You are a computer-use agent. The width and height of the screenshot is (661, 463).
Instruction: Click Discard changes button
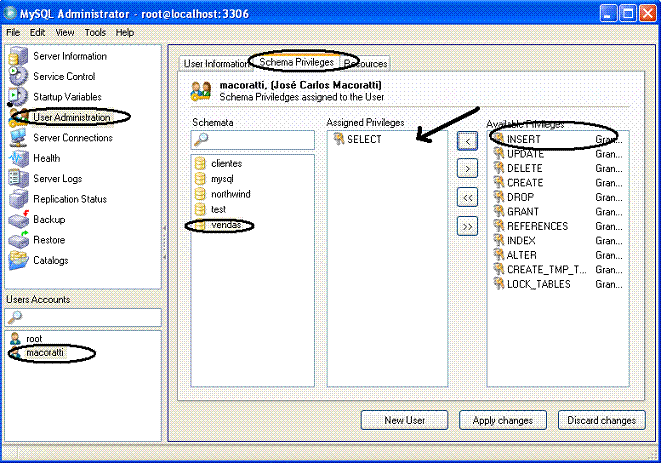[x=602, y=420]
